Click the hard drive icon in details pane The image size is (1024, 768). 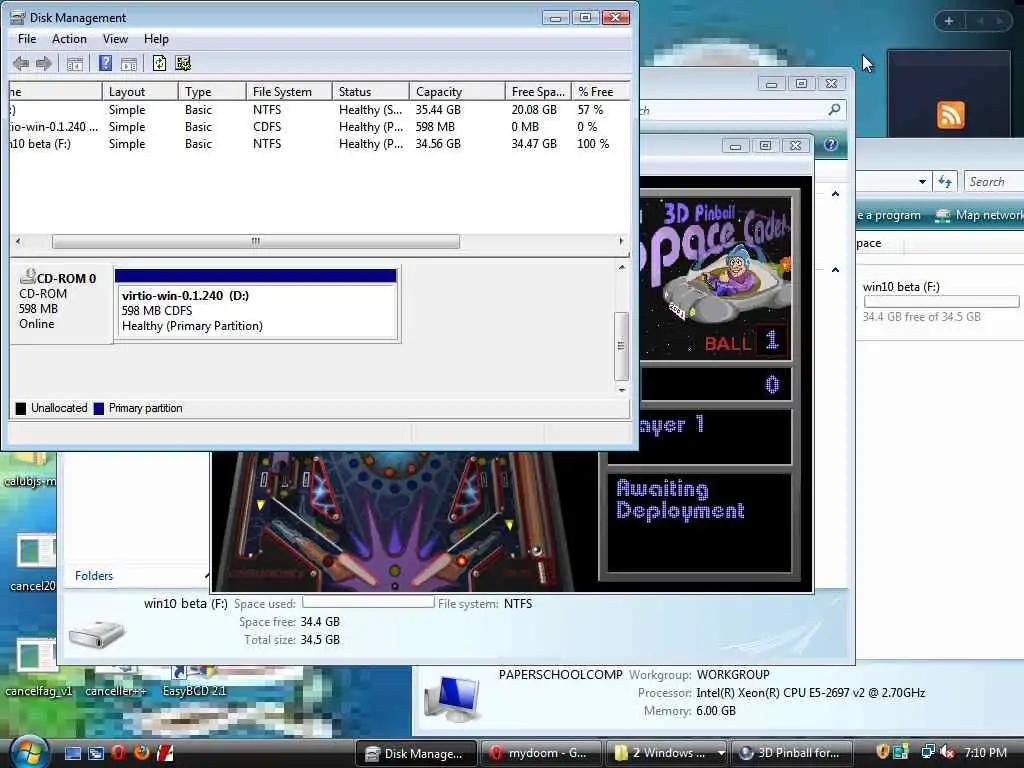(97, 633)
